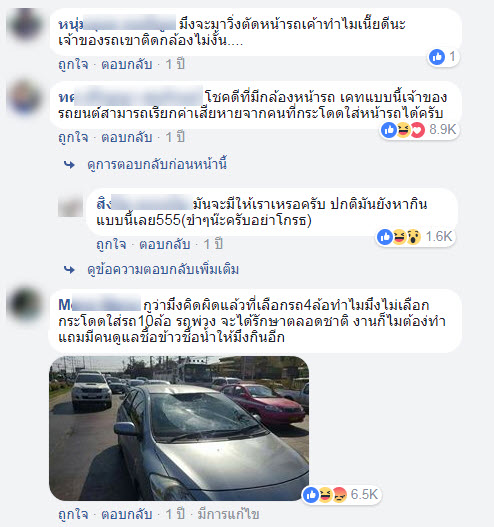This screenshot has height=527, width=494.
Task: Open the small avatar of the reply commenter
Action: (70, 206)
